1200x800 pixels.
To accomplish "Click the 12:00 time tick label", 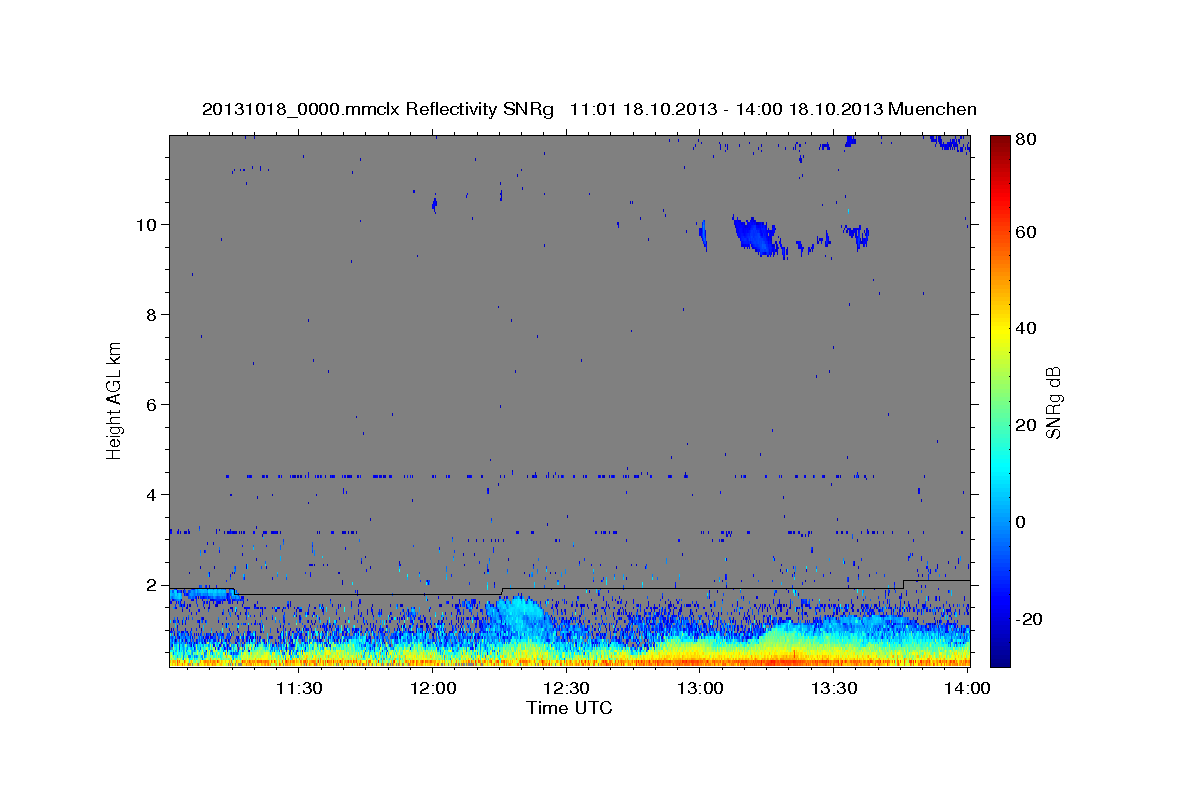I will pyautogui.click(x=433, y=688).
